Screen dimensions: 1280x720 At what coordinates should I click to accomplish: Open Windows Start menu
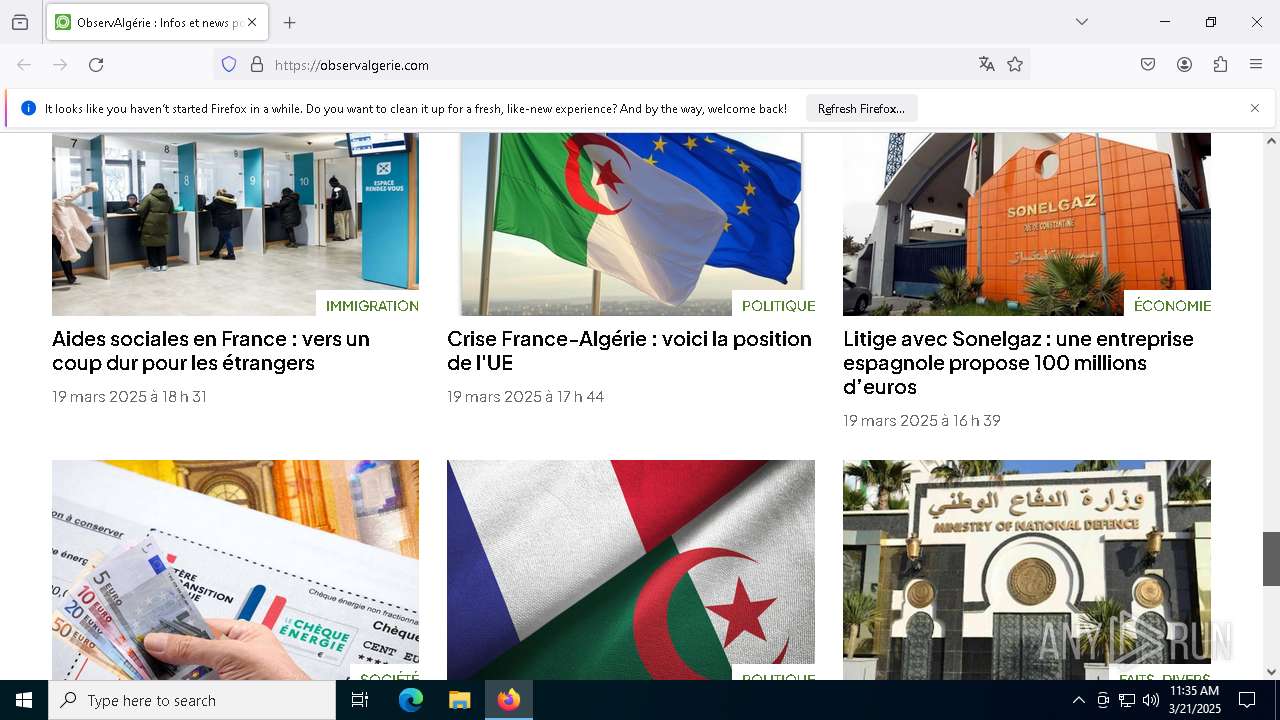24,700
